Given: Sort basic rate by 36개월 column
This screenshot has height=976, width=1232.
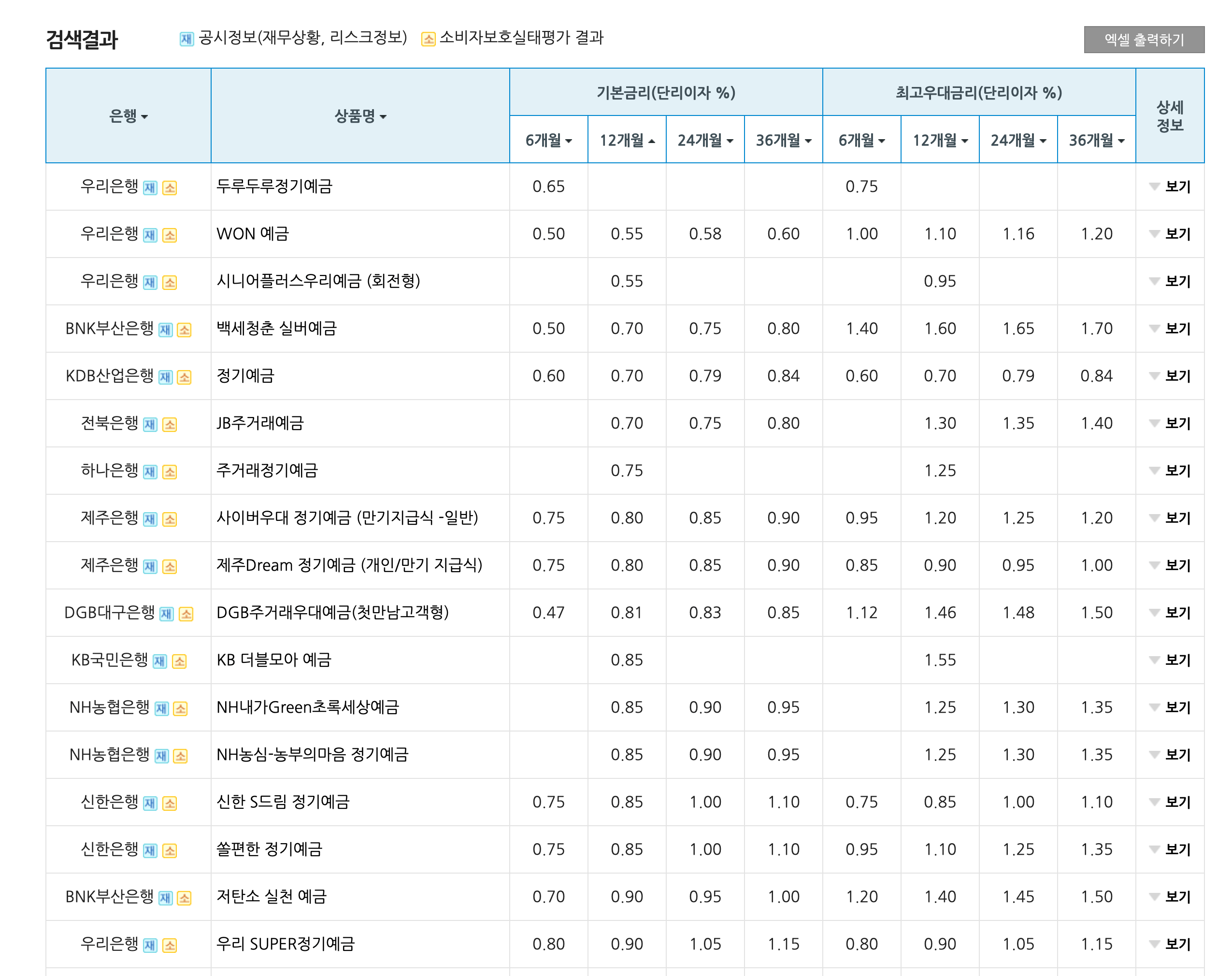Looking at the screenshot, I should (784, 141).
